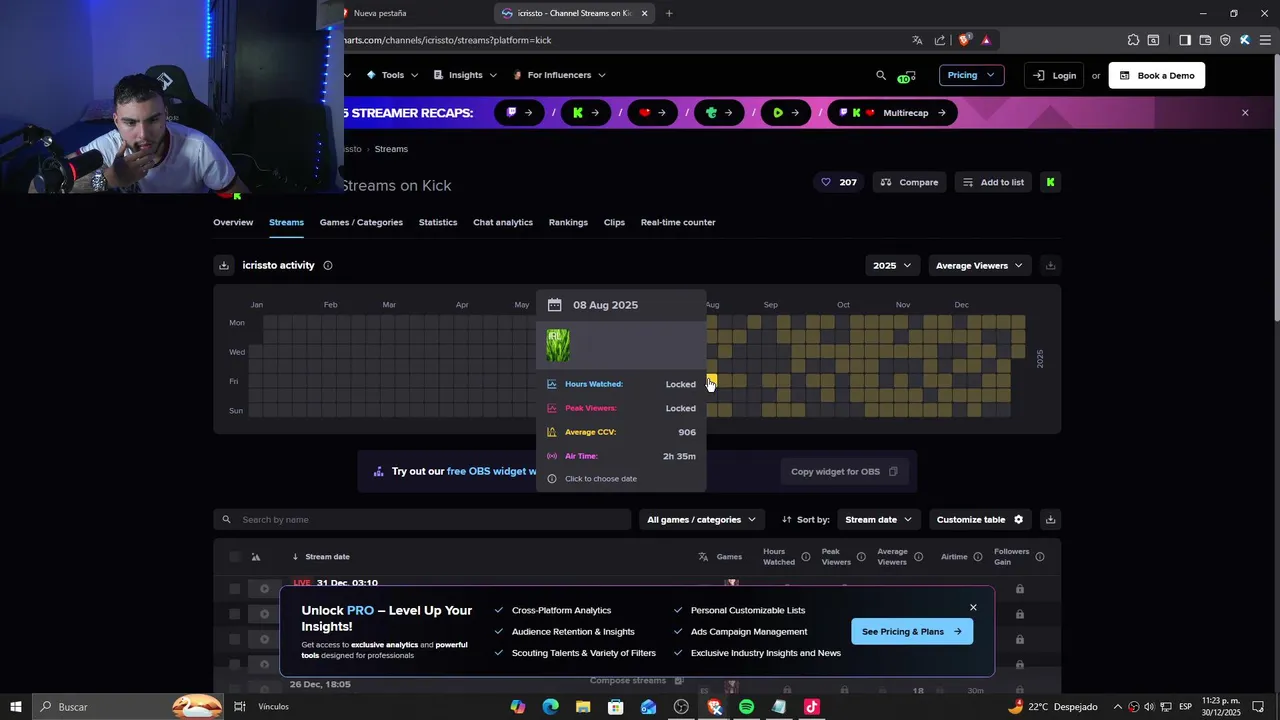The image size is (1280, 720).
Task: Click the info icon beside icrissto activity
Action: [327, 265]
